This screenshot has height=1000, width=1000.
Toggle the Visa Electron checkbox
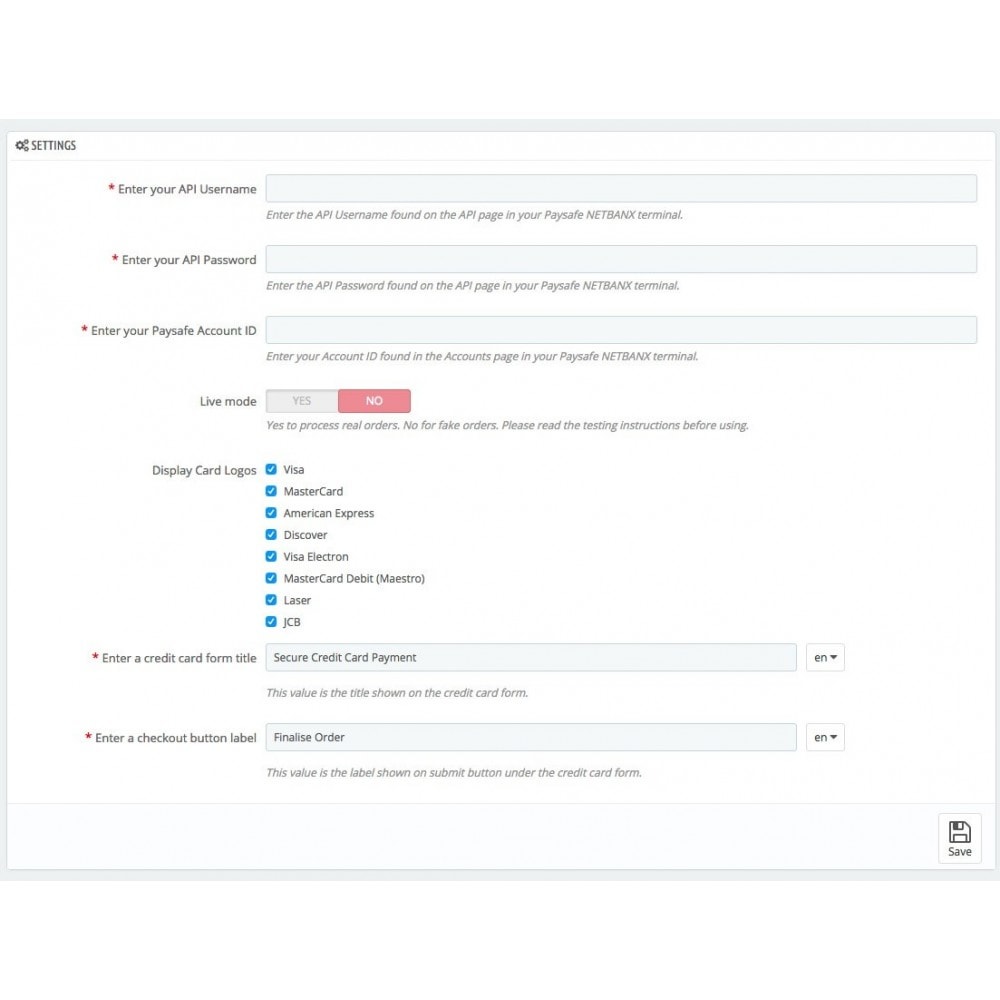pos(271,556)
